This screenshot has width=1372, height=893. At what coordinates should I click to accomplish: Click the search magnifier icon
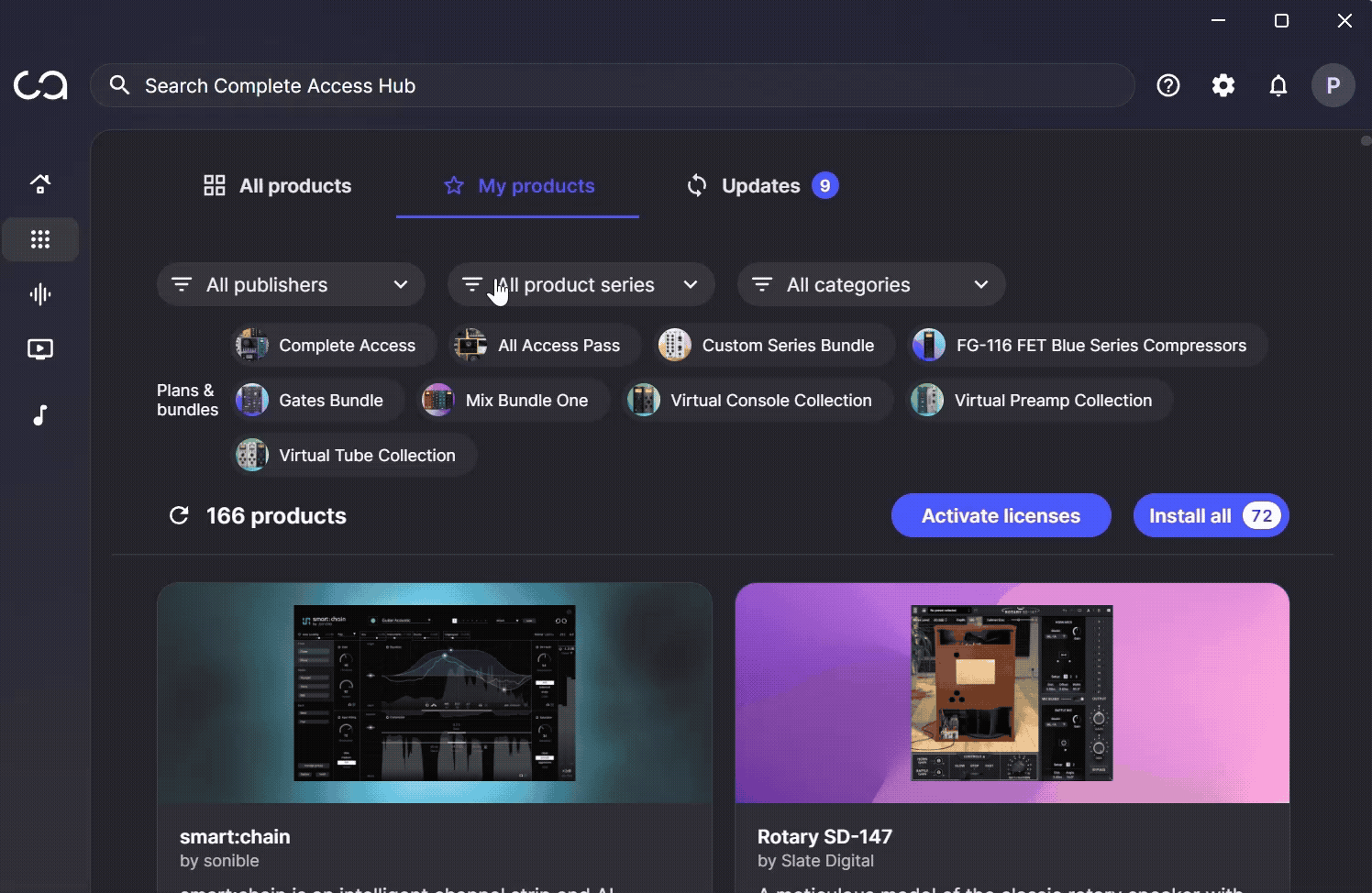pos(119,85)
